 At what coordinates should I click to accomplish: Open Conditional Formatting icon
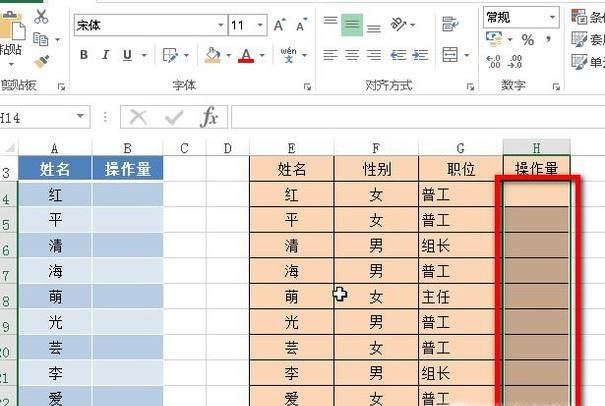tap(579, 17)
